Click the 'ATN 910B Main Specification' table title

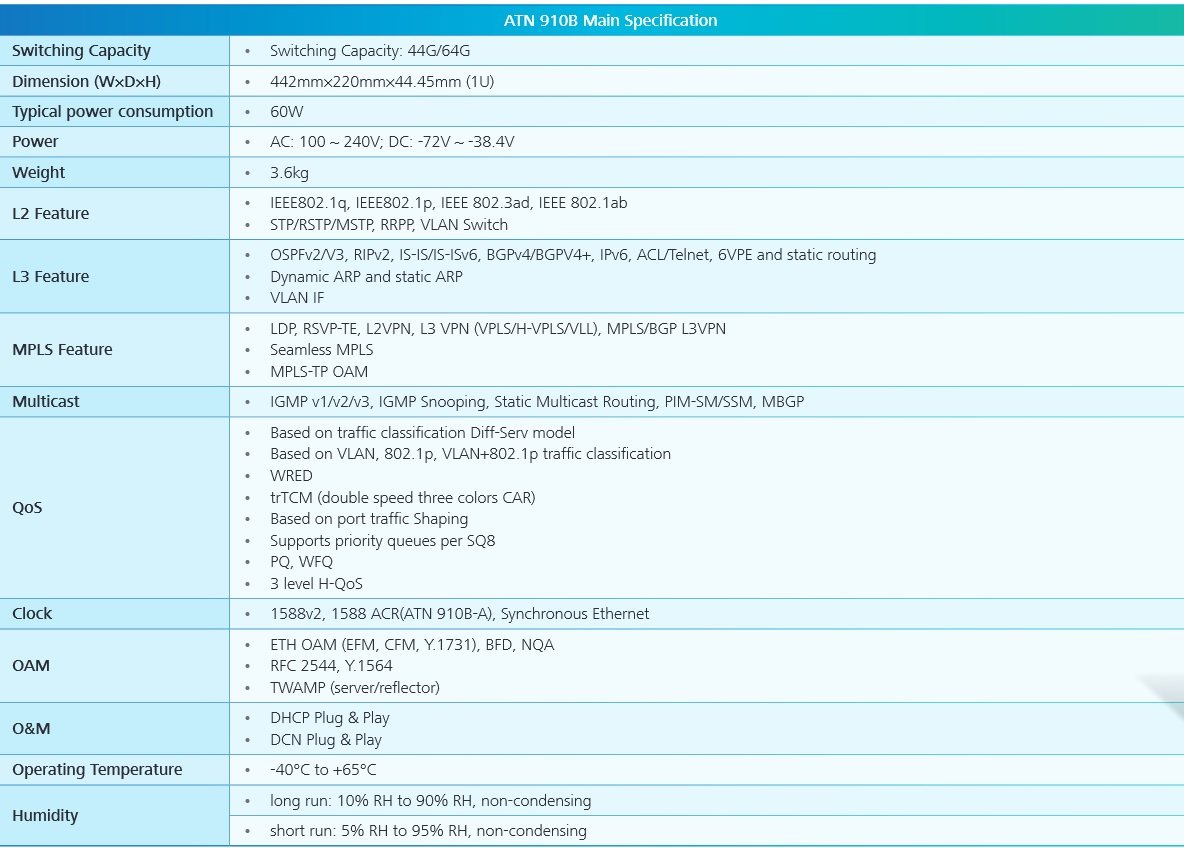[610, 20]
